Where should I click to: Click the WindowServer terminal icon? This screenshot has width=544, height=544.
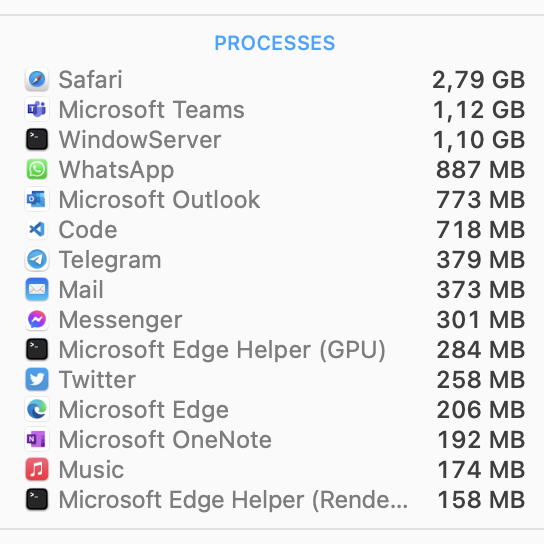tap(37, 139)
